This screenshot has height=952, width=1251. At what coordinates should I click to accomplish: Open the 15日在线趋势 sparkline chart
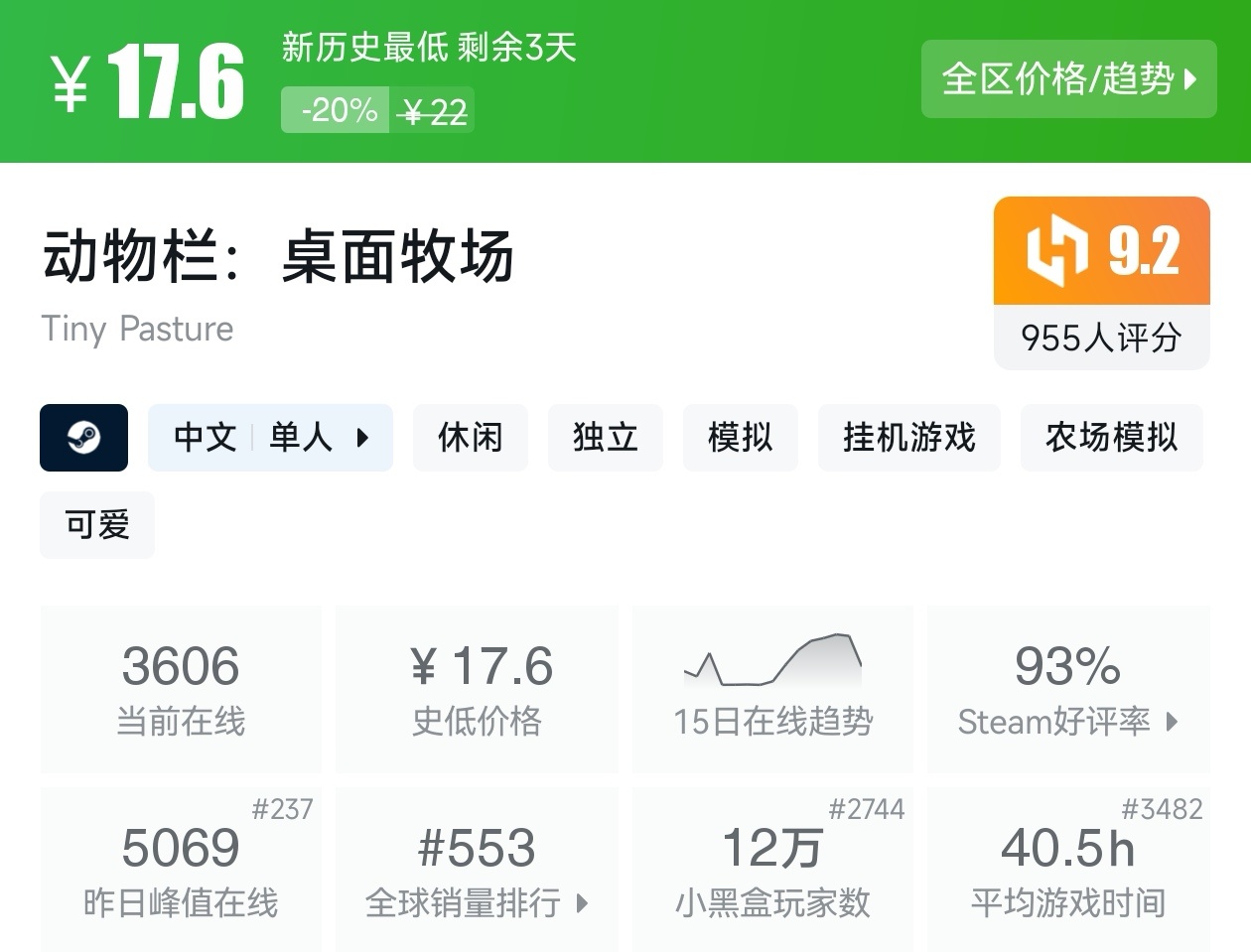click(772, 661)
